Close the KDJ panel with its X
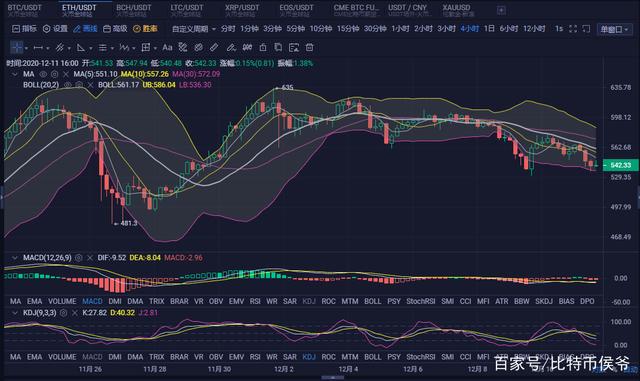This screenshot has height=381, width=640. (x=75, y=313)
